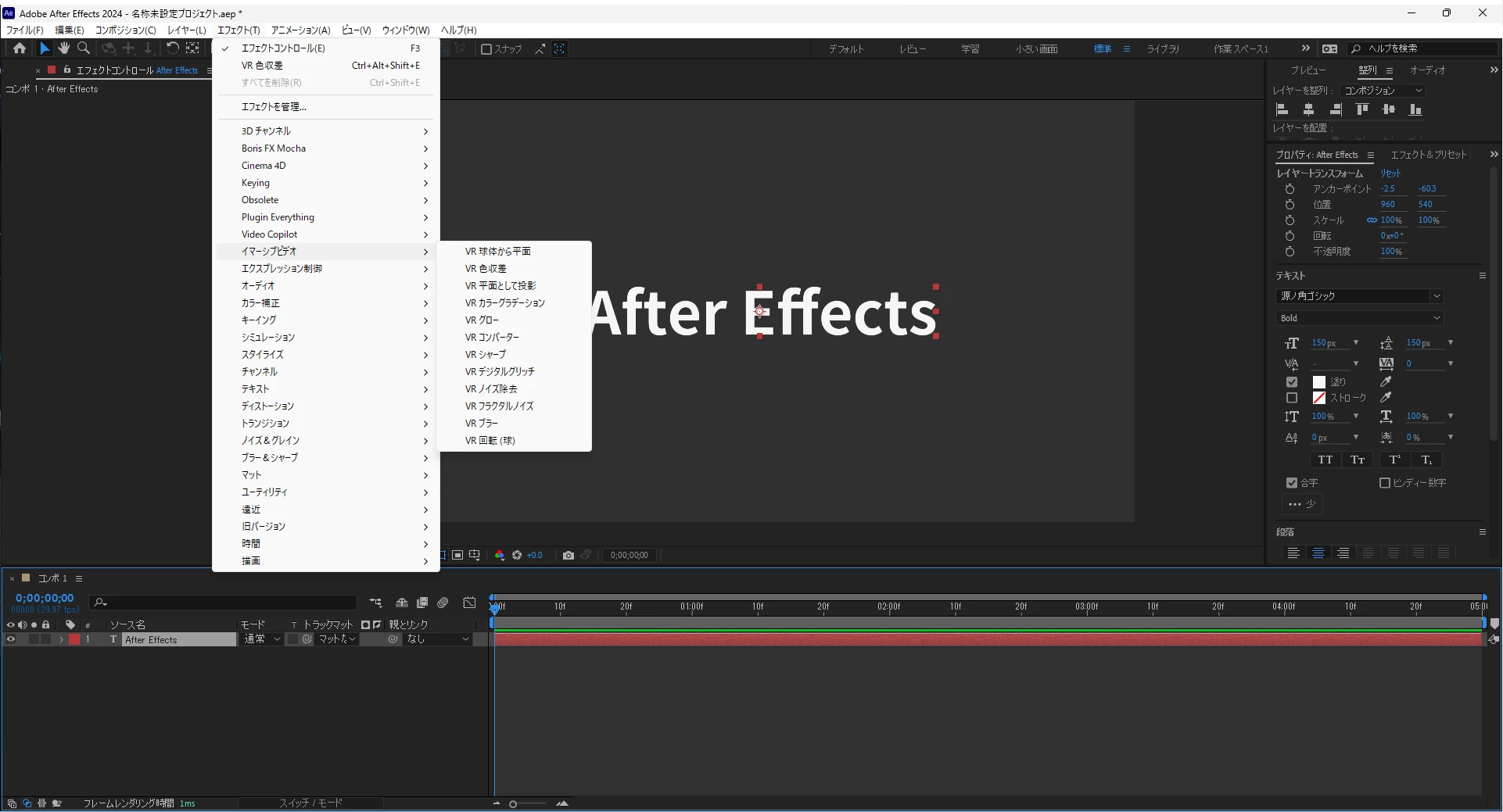Toggle the anchor point stopwatch
Image resolution: width=1503 pixels, height=812 pixels.
coord(1290,189)
